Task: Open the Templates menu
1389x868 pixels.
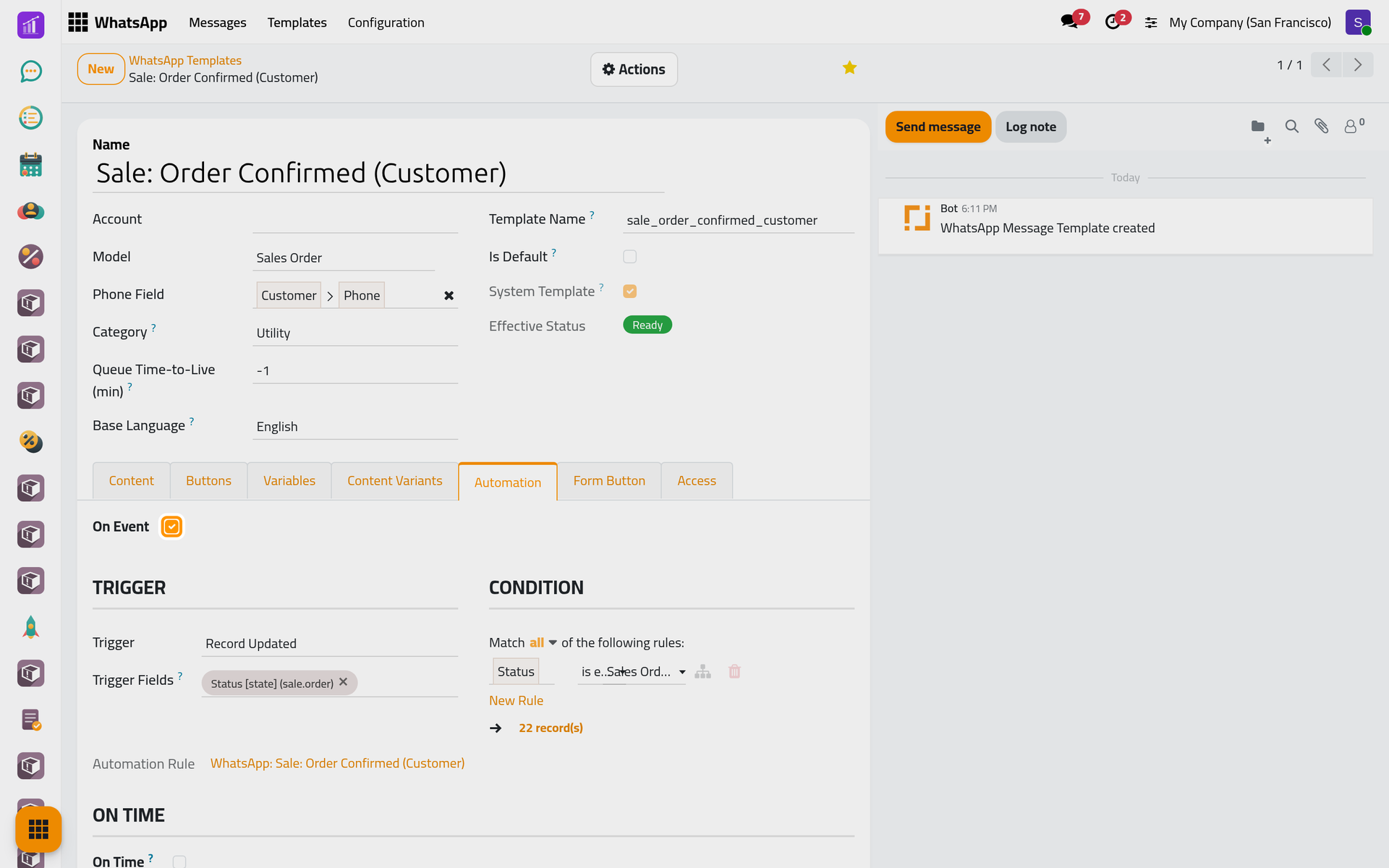Action: [297, 22]
